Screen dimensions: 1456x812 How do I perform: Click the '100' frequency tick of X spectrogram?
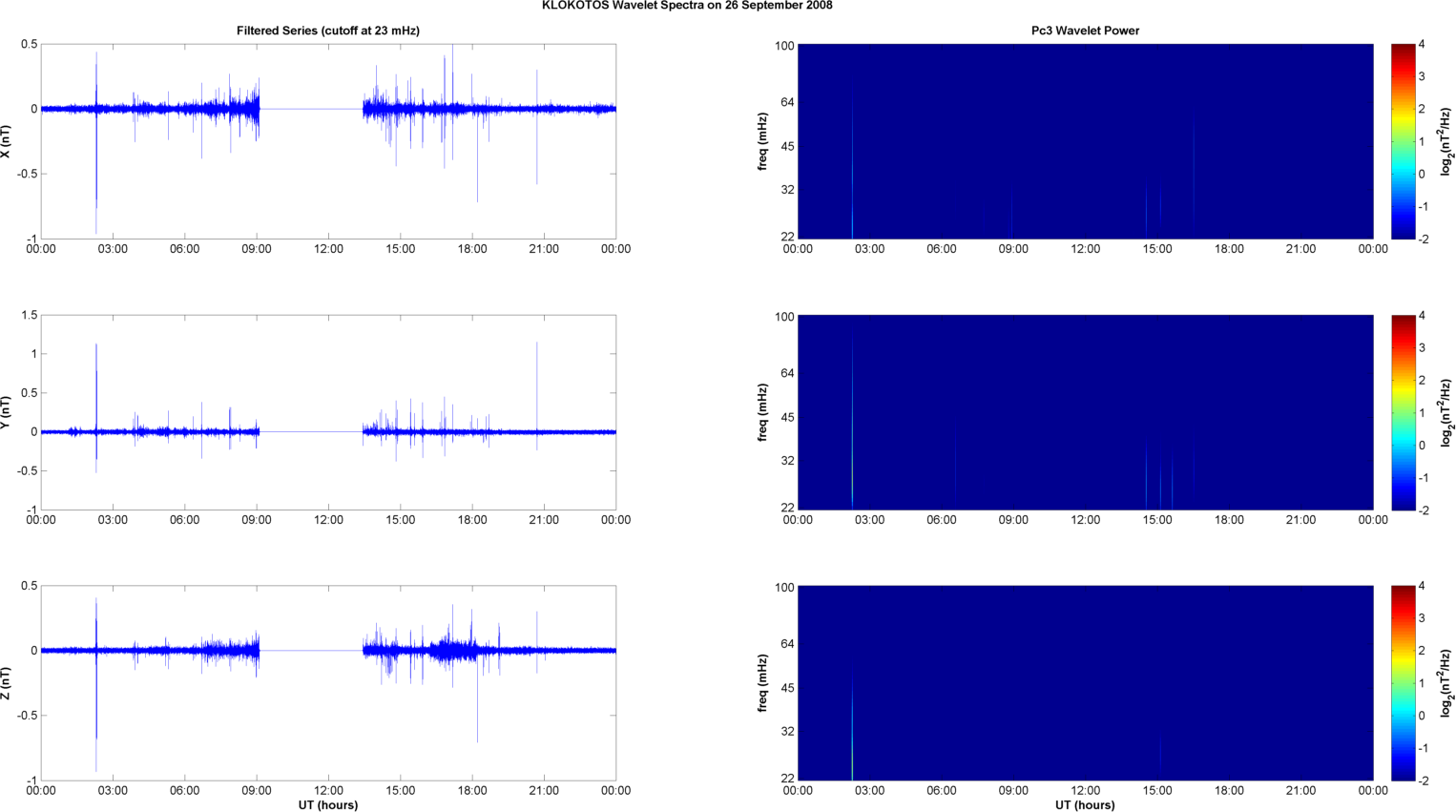(x=785, y=46)
